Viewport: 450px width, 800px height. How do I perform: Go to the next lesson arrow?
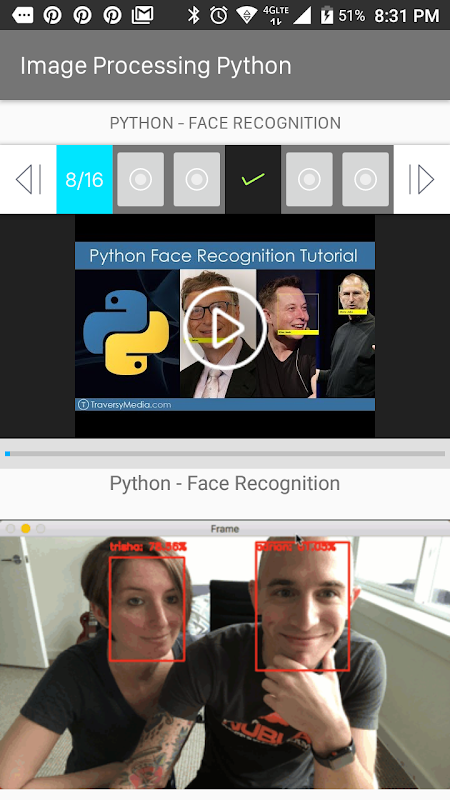coord(421,179)
